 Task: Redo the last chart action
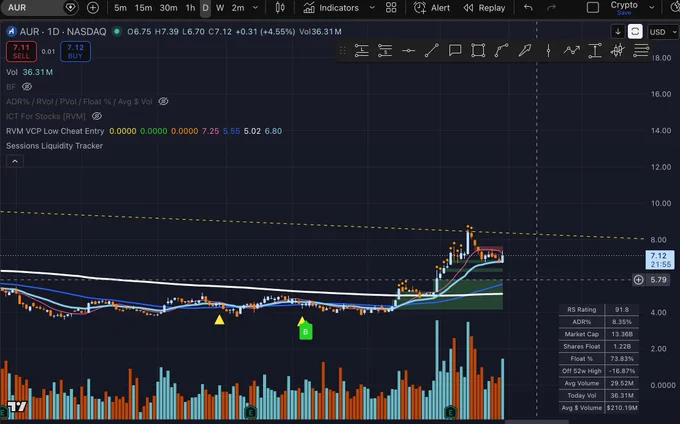coord(551,7)
